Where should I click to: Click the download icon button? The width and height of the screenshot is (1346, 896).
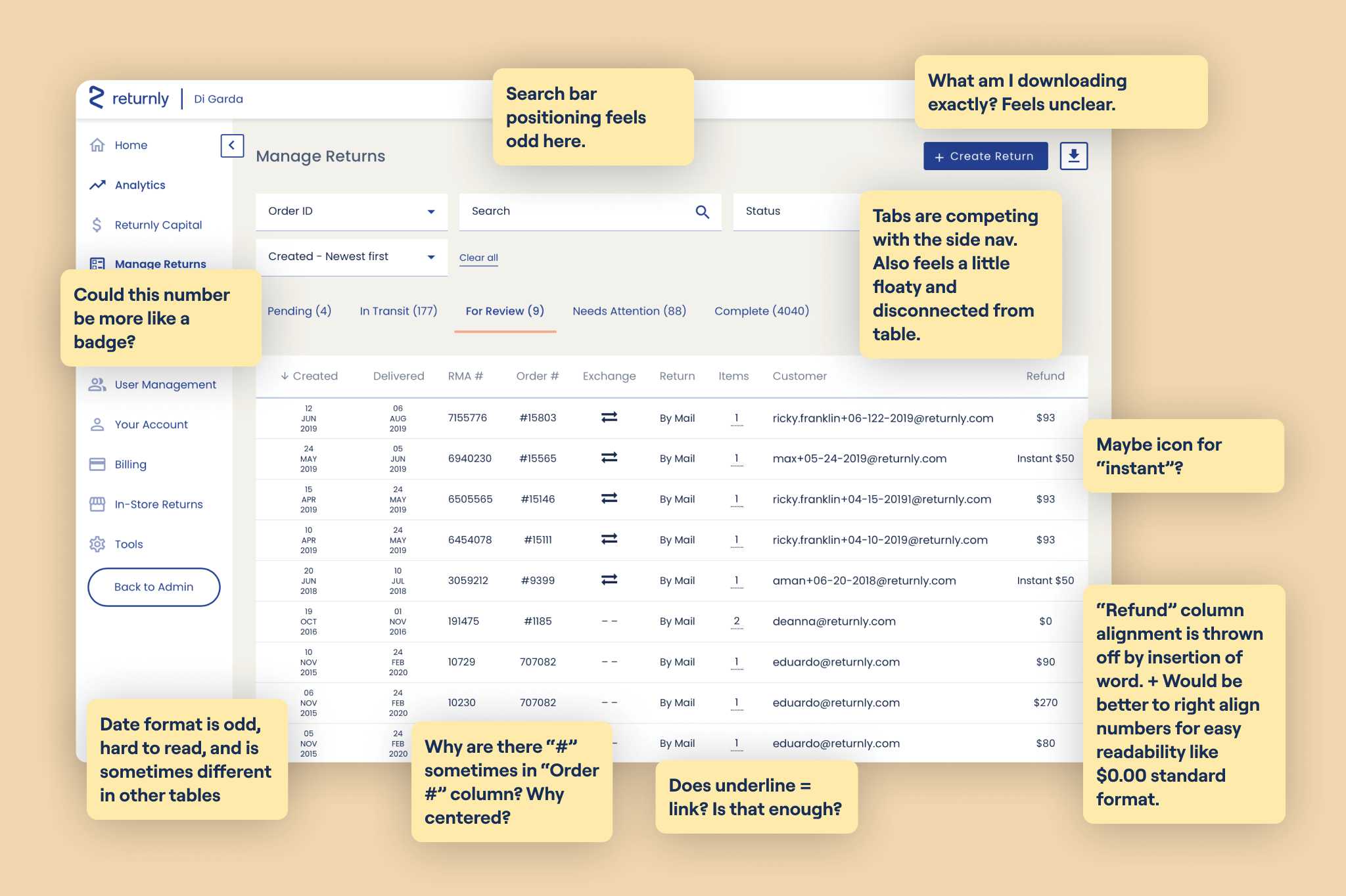pos(1074,156)
